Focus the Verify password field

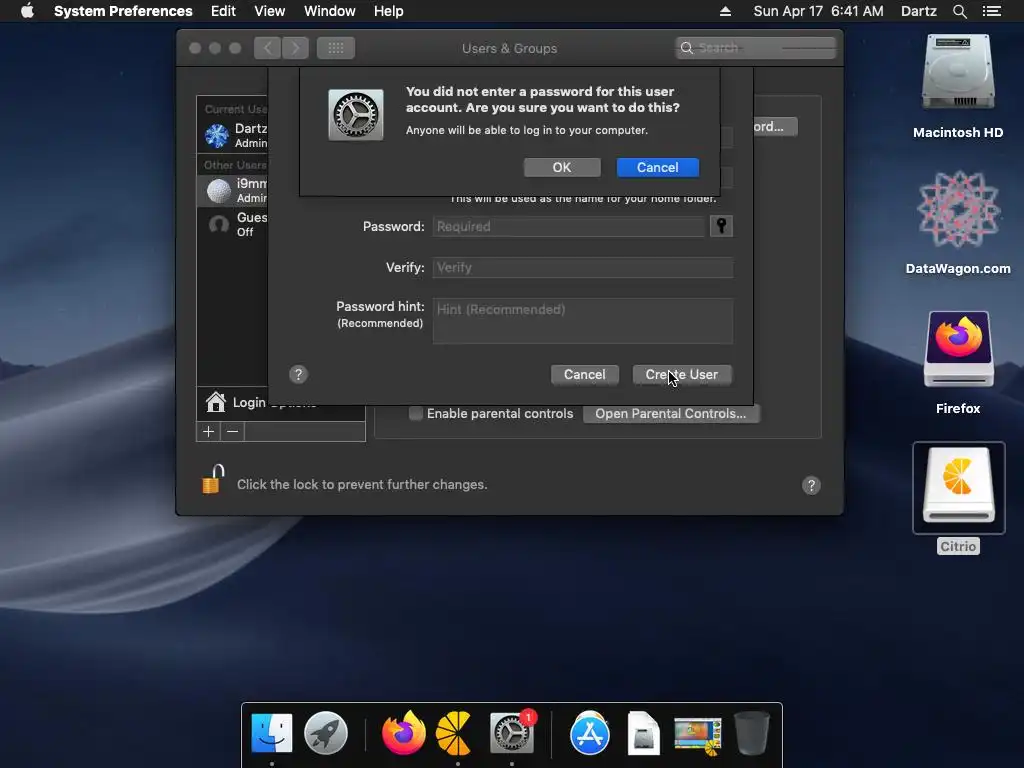coord(583,267)
